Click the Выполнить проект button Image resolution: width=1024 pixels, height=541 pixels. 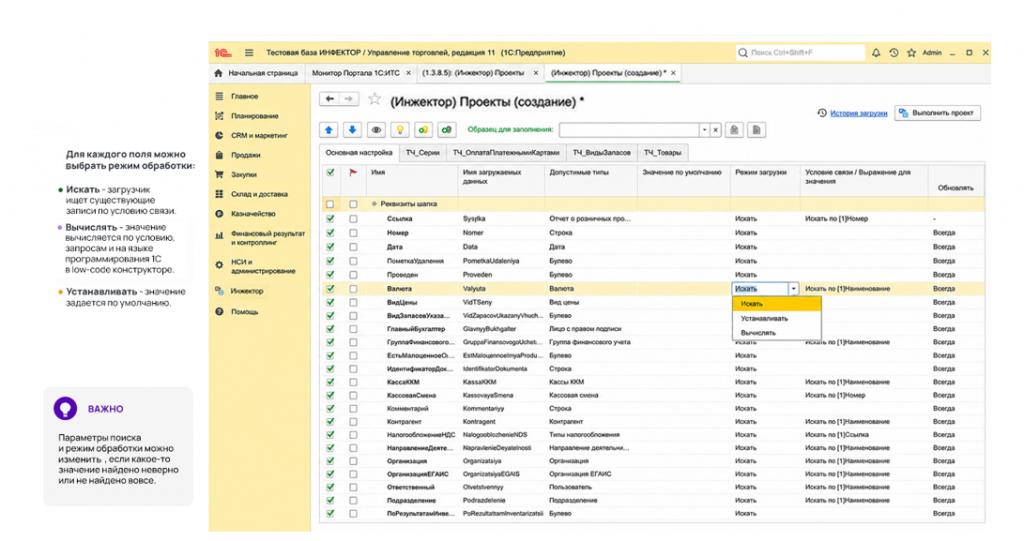click(x=938, y=113)
